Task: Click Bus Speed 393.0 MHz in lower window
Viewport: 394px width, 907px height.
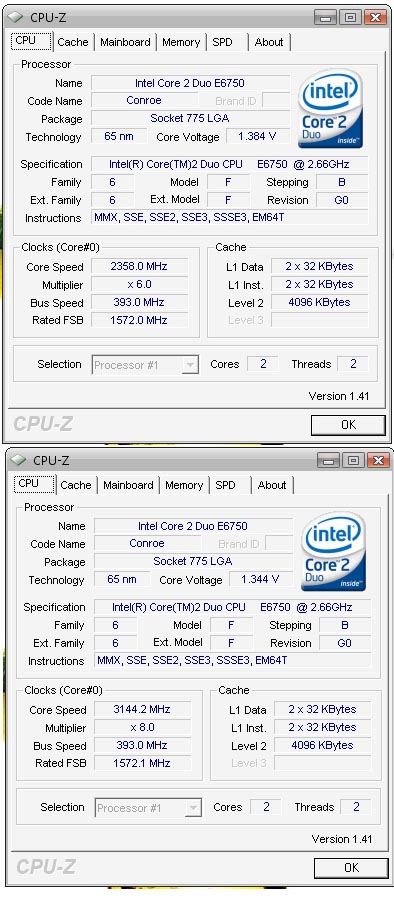Action: tap(142, 746)
